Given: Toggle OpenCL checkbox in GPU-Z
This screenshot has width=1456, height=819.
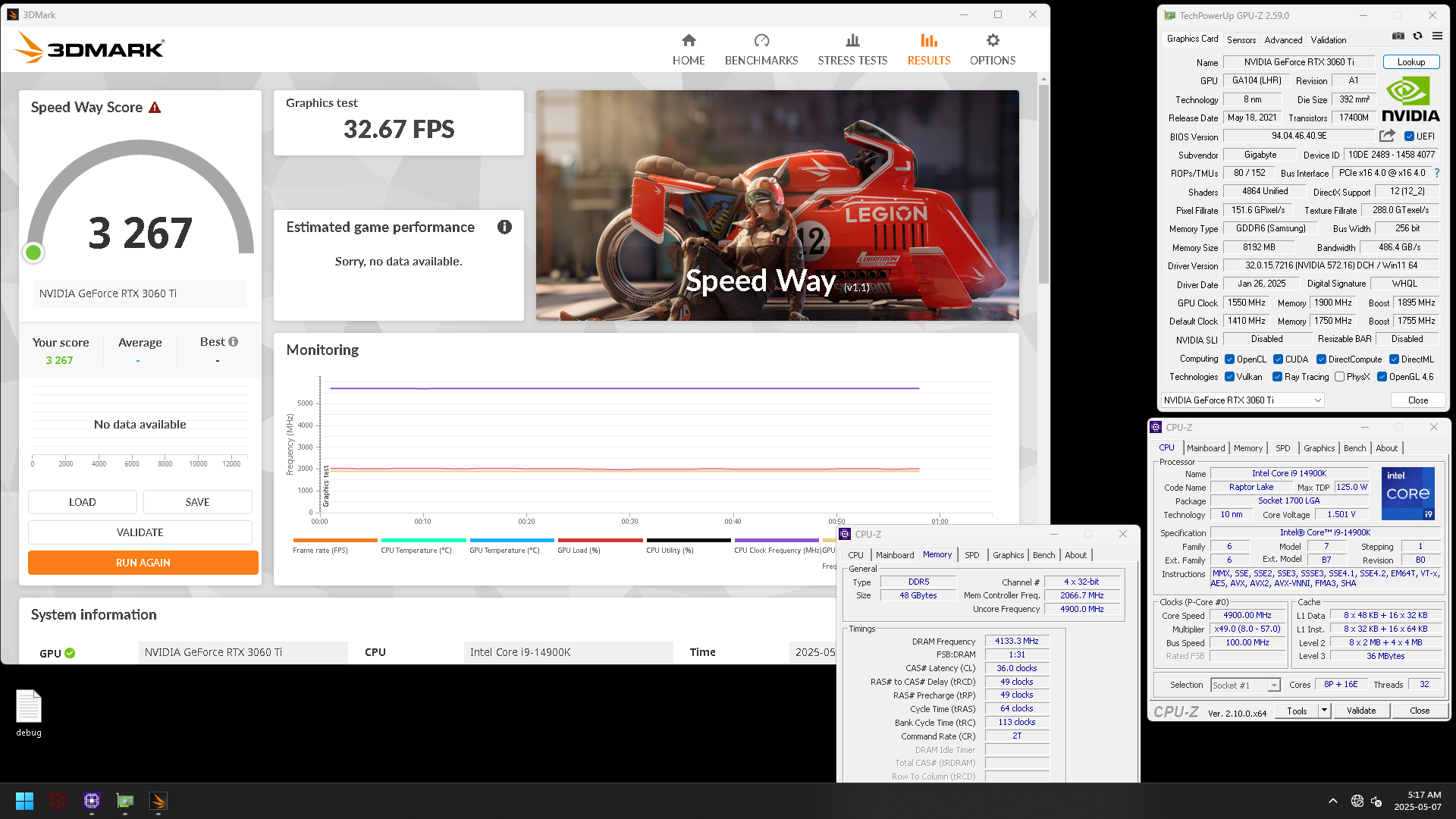Looking at the screenshot, I should 1229,359.
